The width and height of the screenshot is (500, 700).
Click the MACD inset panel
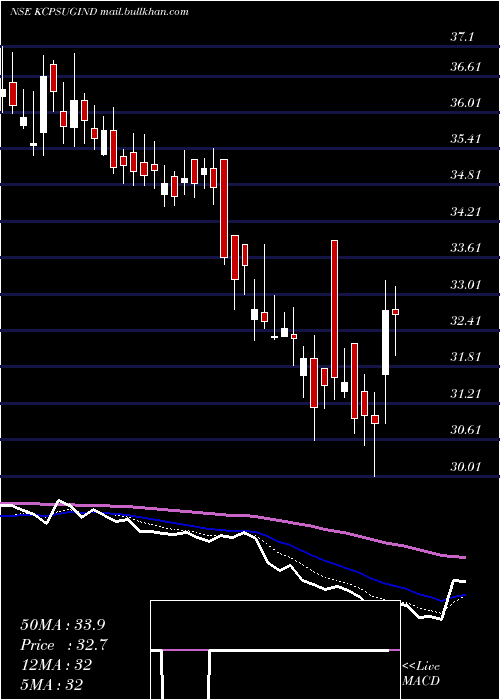point(275,650)
